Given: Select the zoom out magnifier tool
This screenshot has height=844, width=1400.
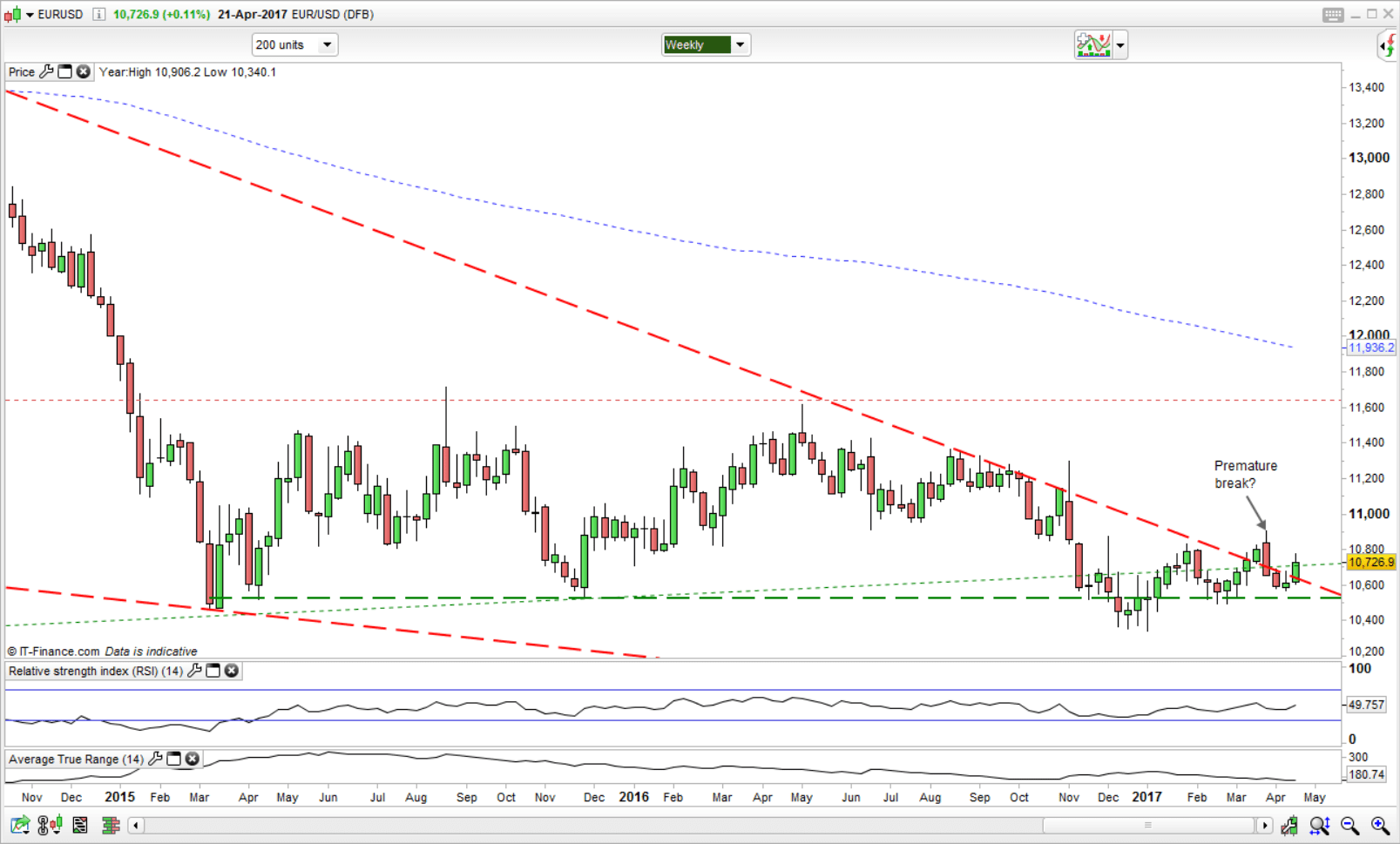Looking at the screenshot, I should 1350,825.
